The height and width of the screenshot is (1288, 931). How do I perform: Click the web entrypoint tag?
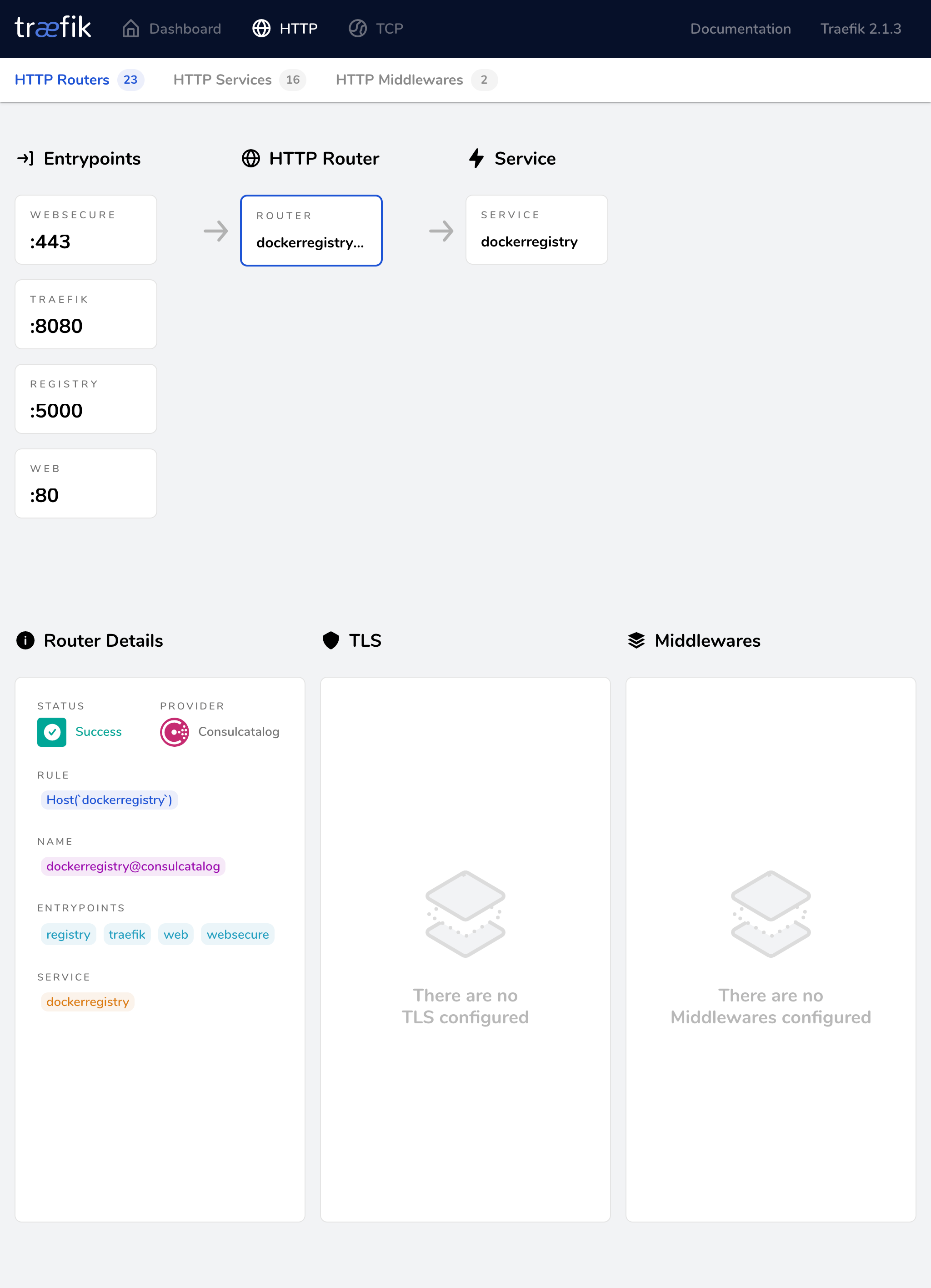click(175, 934)
